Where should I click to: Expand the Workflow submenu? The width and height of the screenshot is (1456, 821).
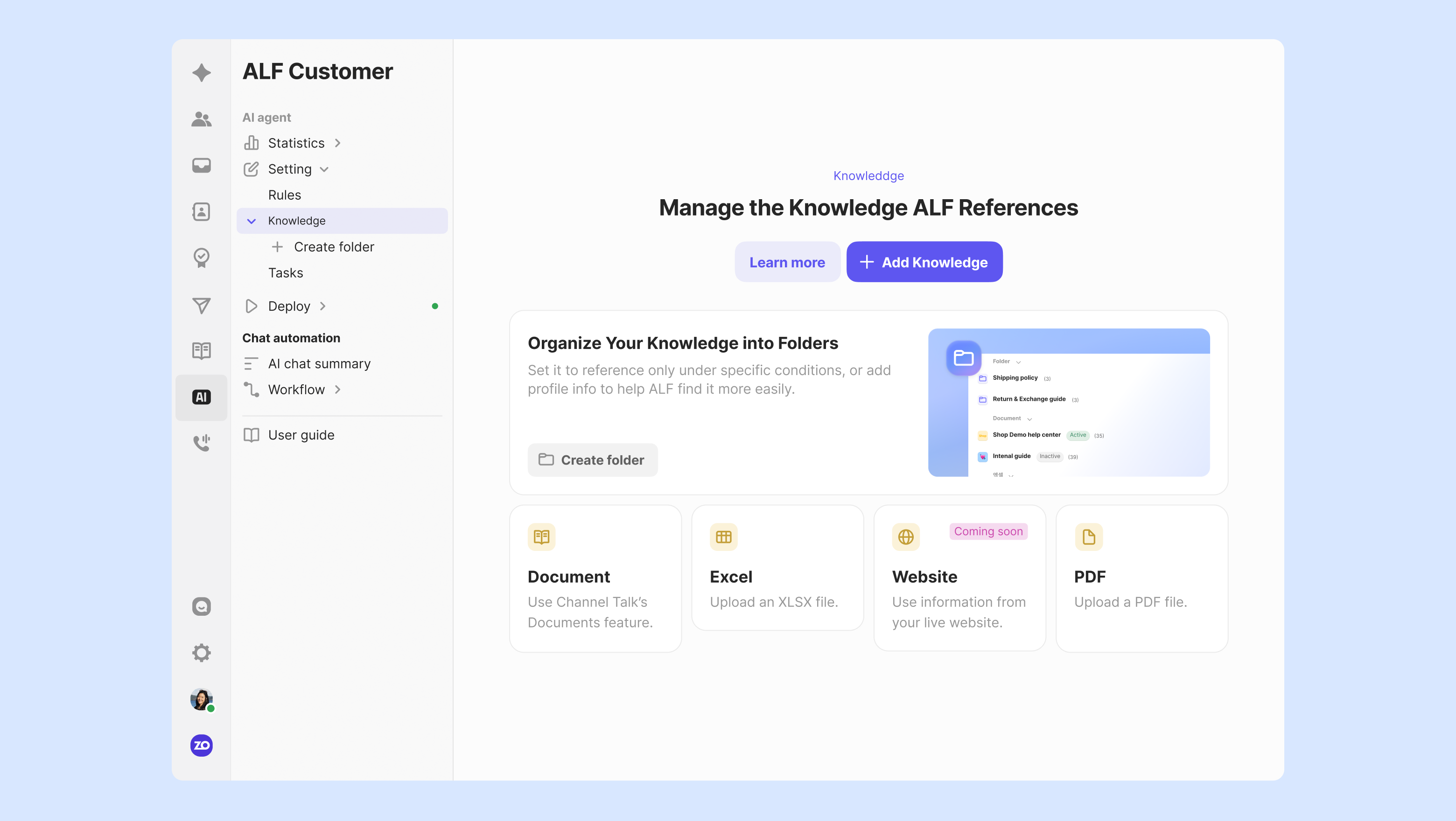point(337,390)
